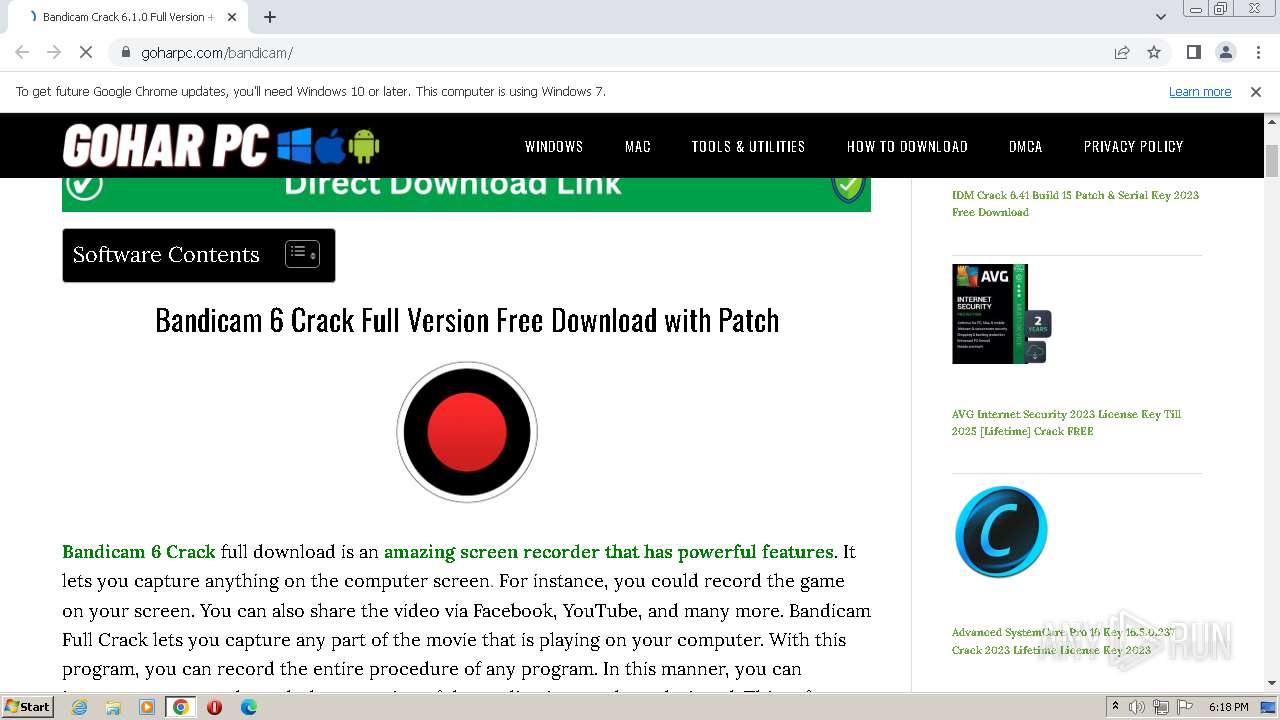
Task: Open TOOLS & UTILITIES menu
Action: pos(748,146)
